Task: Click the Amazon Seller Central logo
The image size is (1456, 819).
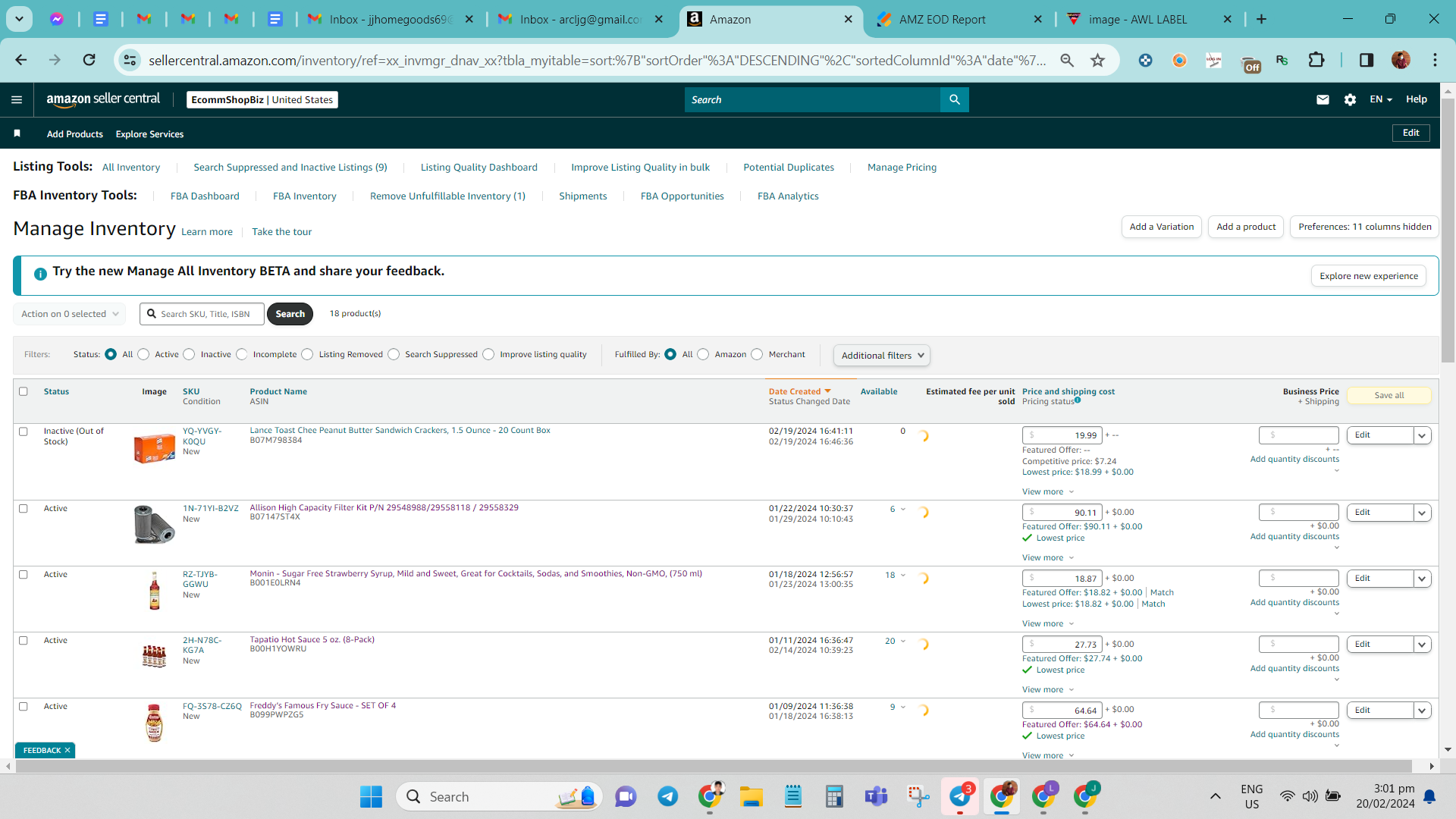Action: pyautogui.click(x=103, y=99)
